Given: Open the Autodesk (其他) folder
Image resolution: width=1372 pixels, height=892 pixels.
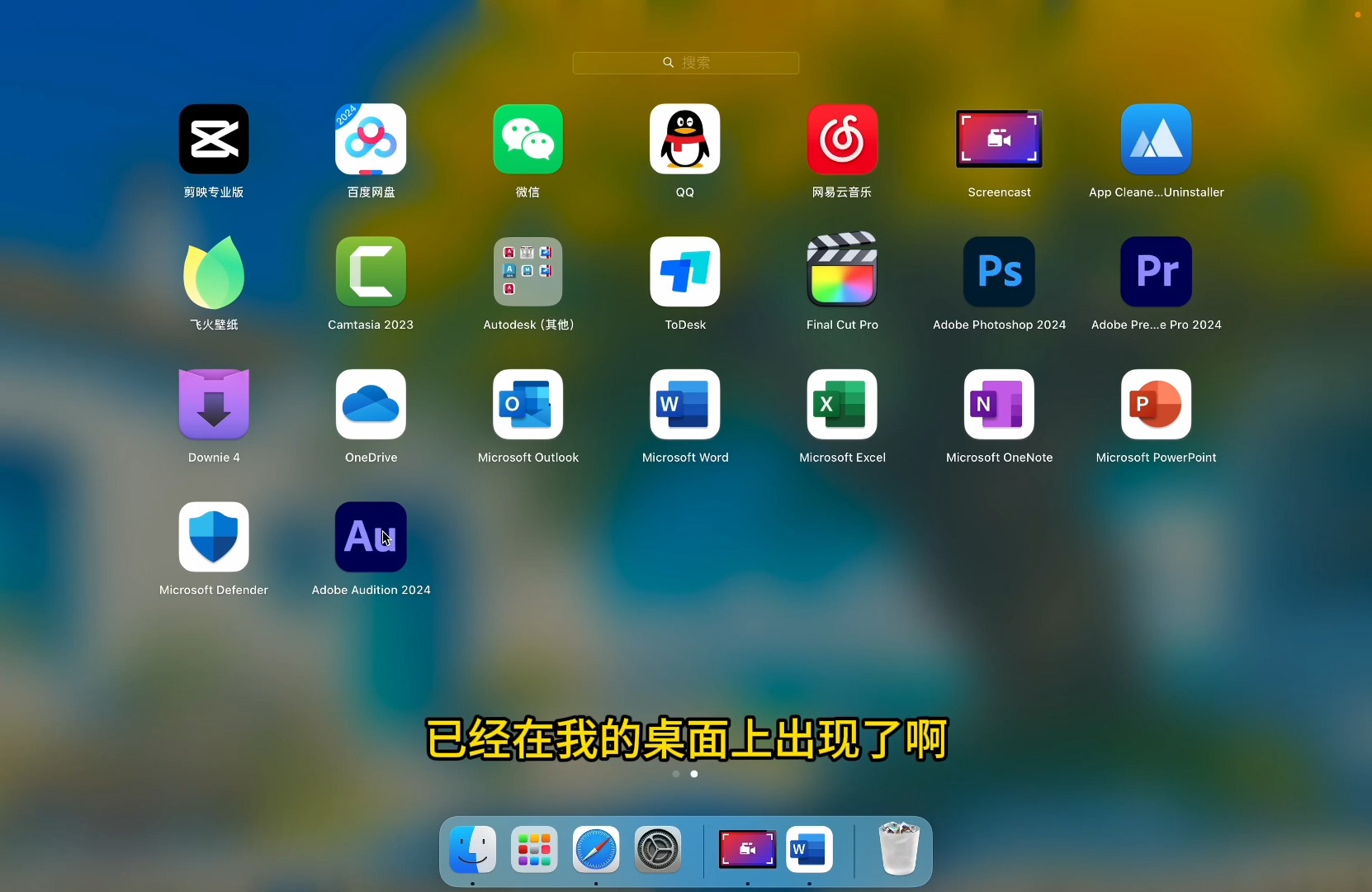Looking at the screenshot, I should click(528, 272).
